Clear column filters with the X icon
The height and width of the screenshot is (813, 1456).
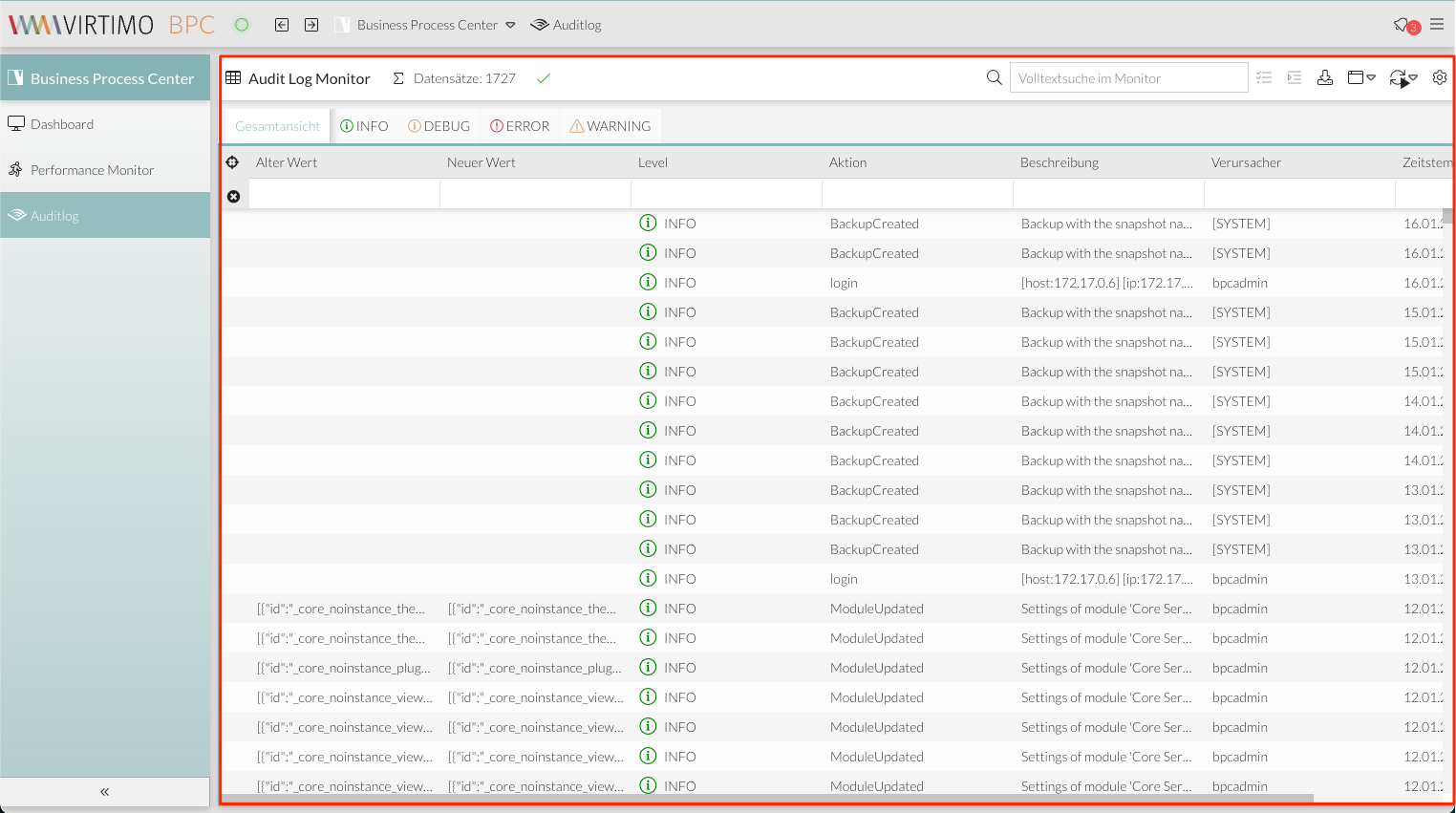pos(233,197)
